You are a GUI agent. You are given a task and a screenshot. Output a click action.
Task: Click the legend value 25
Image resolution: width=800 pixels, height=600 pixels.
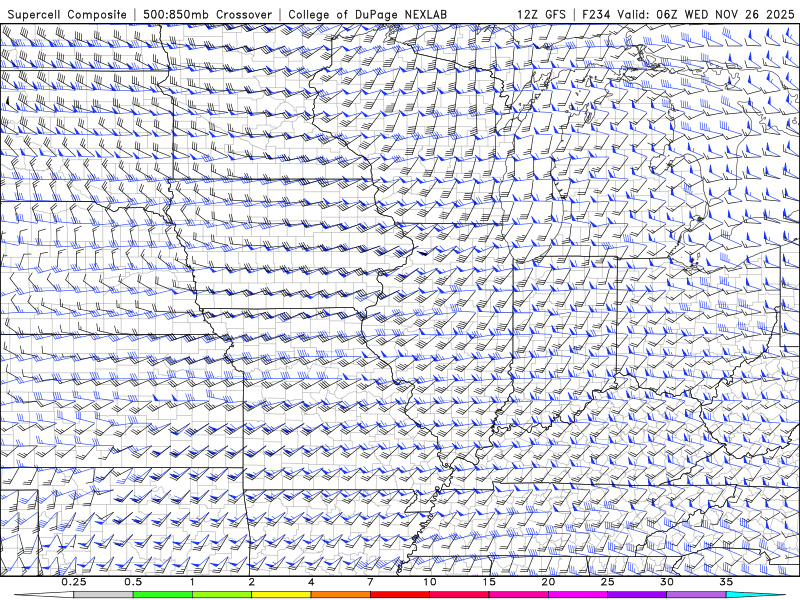pyautogui.click(x=607, y=582)
